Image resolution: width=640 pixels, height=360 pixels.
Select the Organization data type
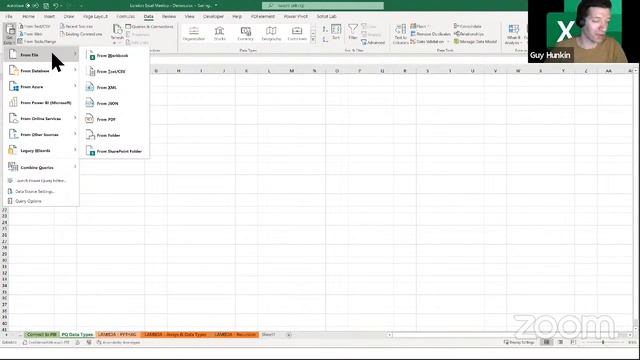pos(193,33)
